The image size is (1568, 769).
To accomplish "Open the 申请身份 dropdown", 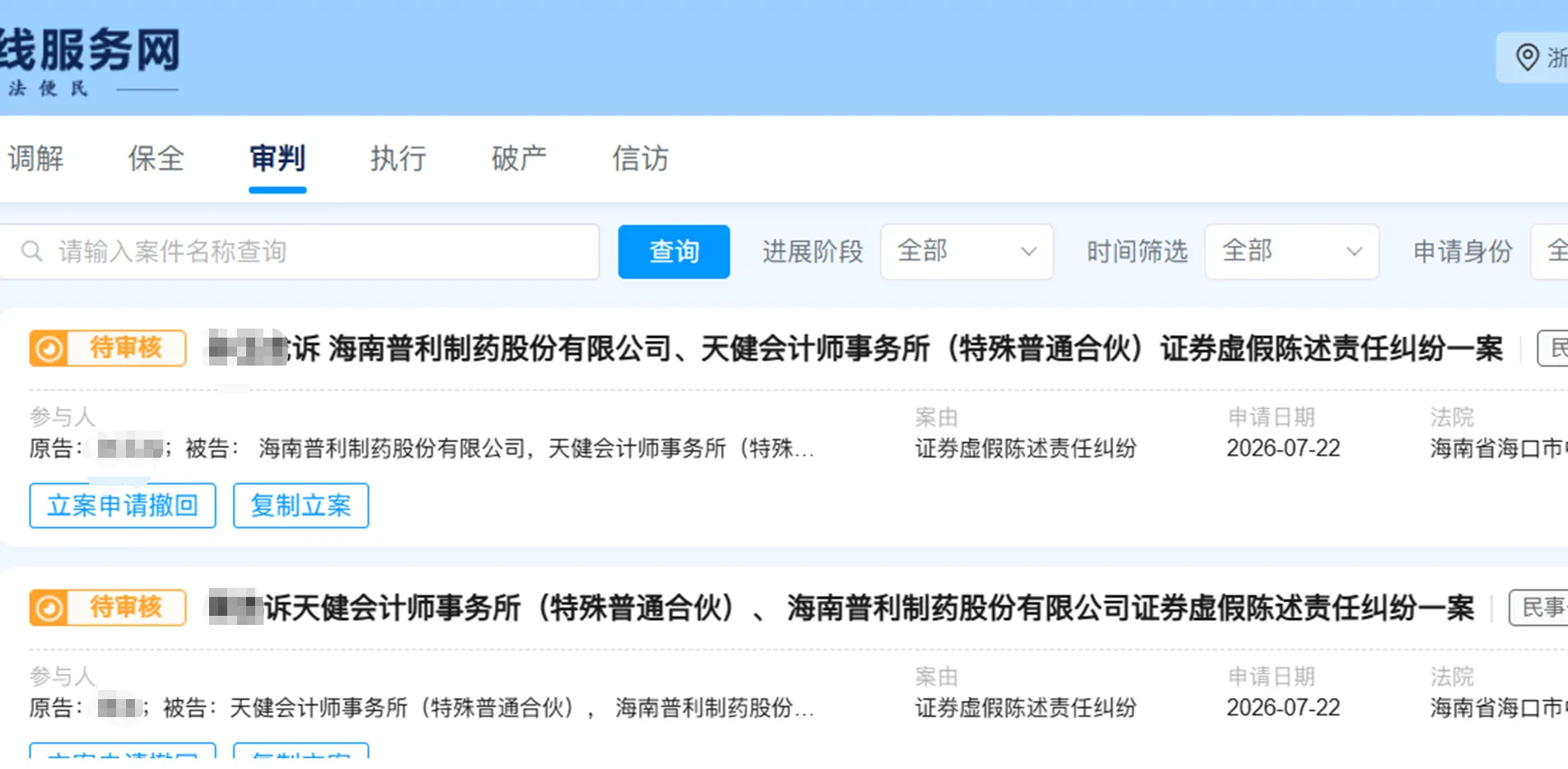I will tap(1549, 252).
